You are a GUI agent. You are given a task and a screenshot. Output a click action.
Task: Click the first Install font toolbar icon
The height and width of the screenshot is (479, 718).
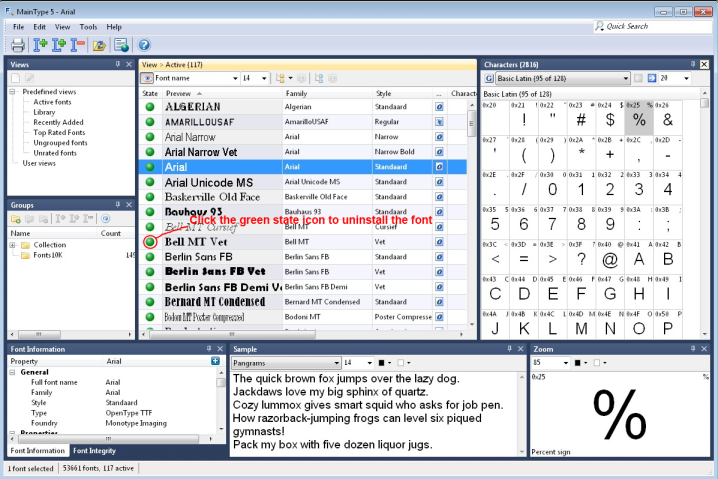tap(40, 45)
